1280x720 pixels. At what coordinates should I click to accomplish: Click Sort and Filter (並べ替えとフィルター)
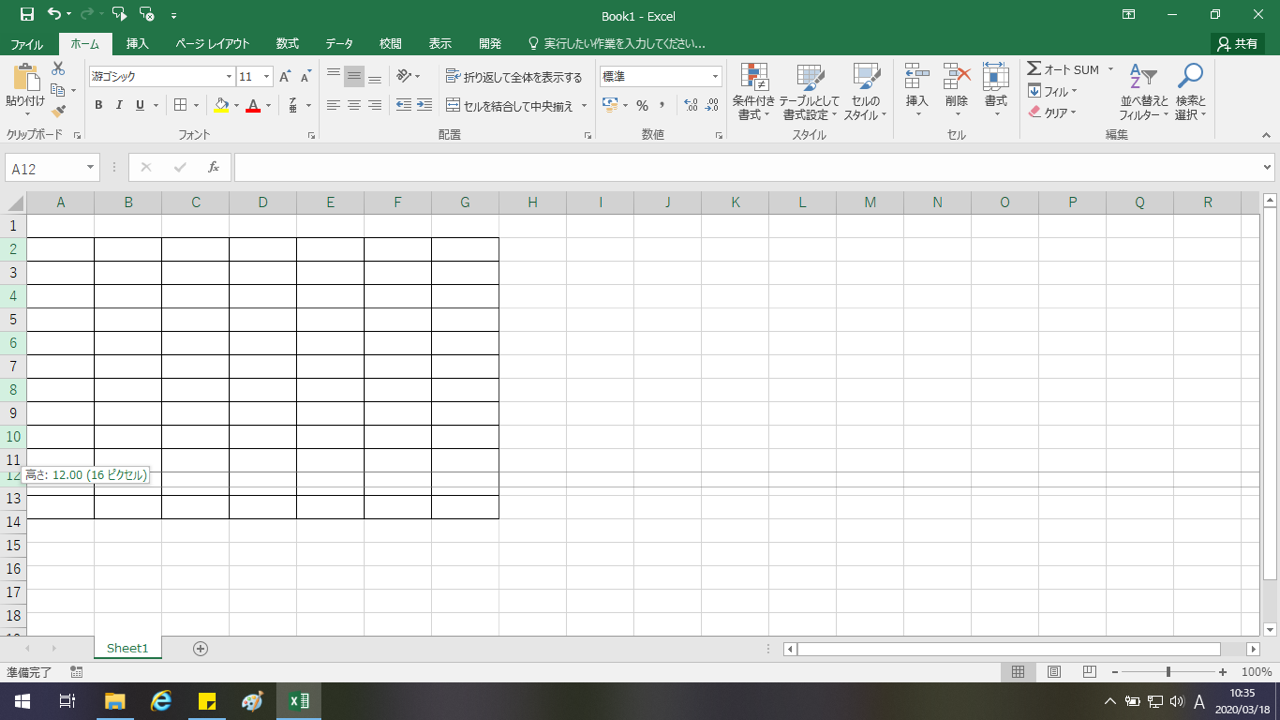tap(1144, 92)
